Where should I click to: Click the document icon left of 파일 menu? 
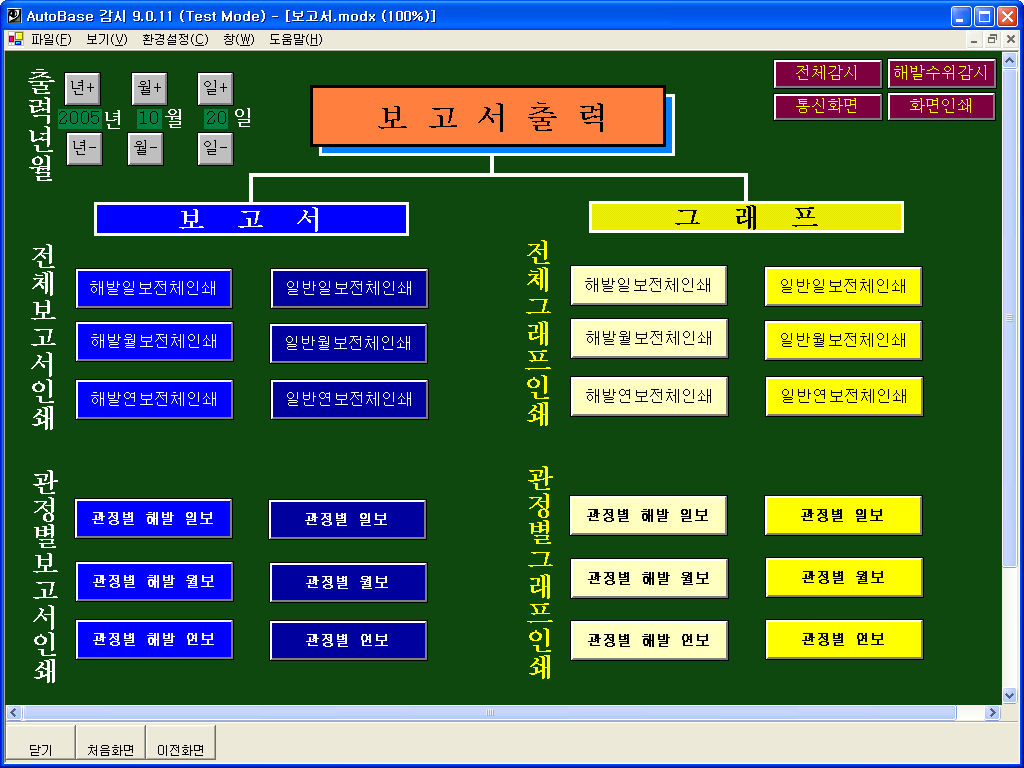click(x=15, y=40)
